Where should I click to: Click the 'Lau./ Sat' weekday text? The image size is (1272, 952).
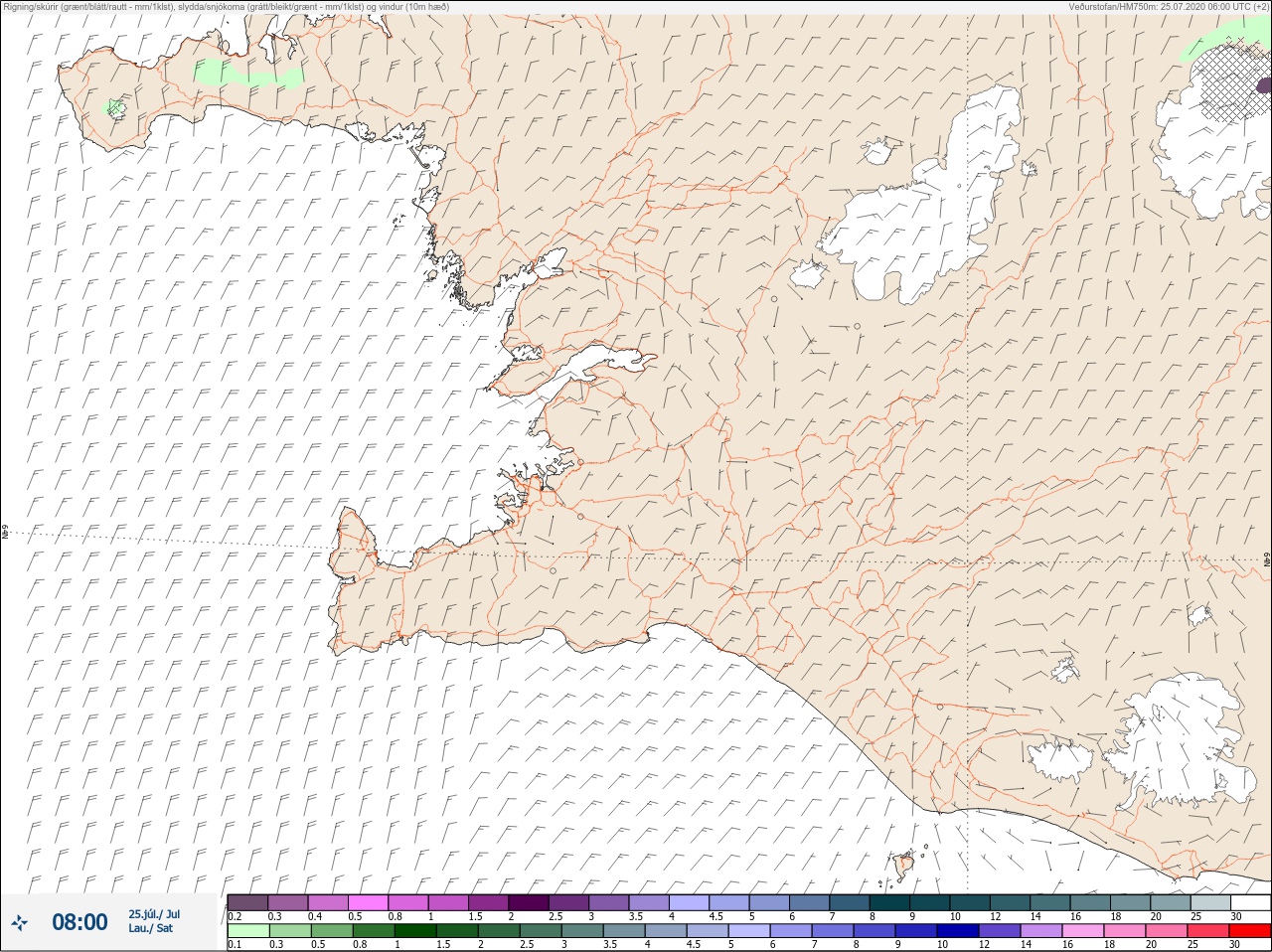pyautogui.click(x=150, y=928)
